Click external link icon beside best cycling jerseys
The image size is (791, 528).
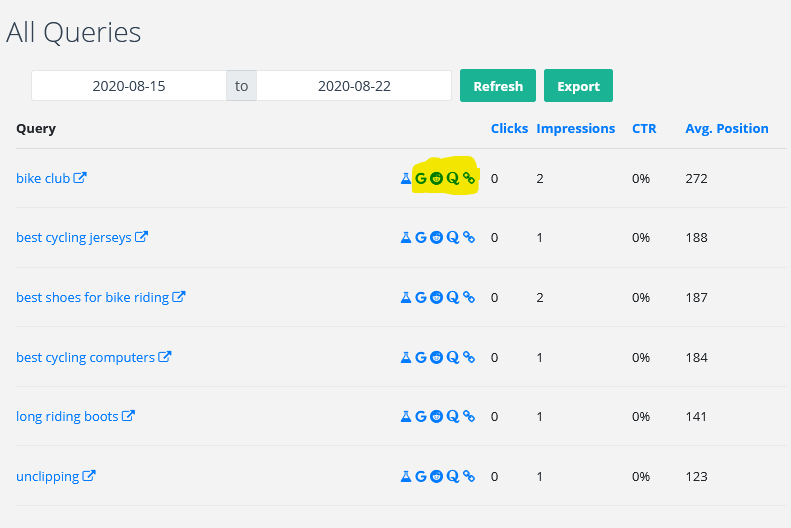[141, 237]
